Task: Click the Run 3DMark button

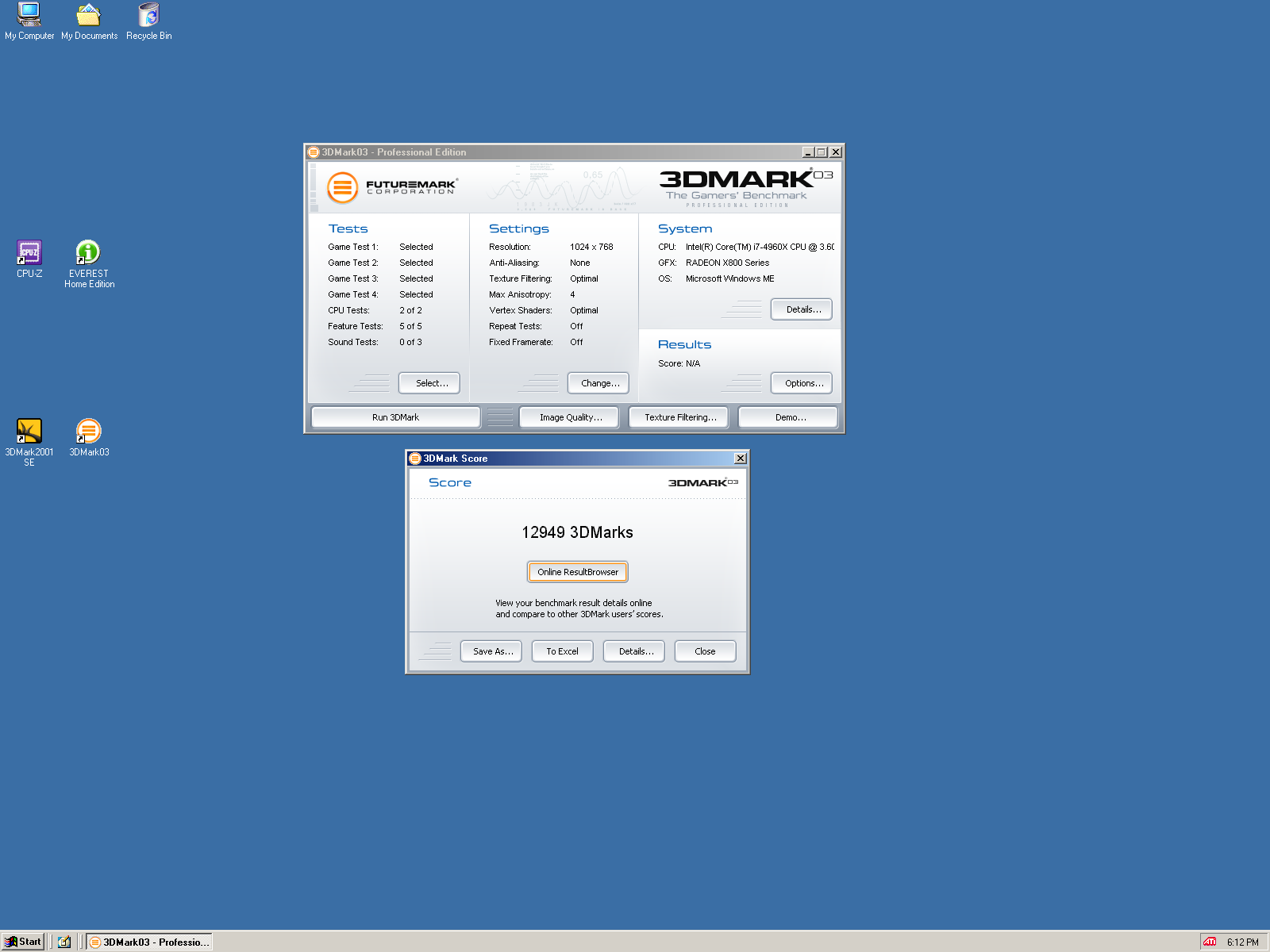Action: click(396, 417)
